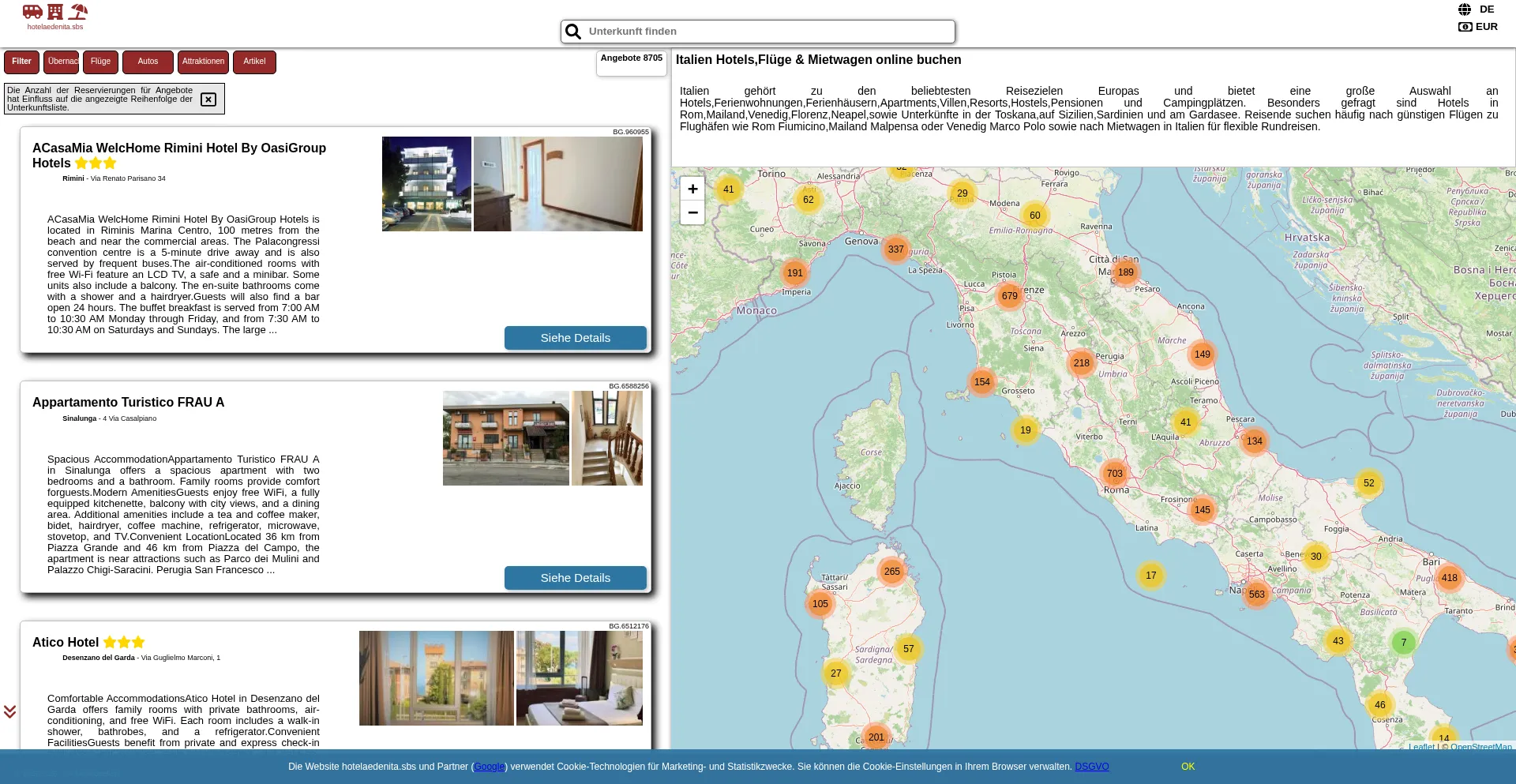Follow the Google partner link

(490, 767)
